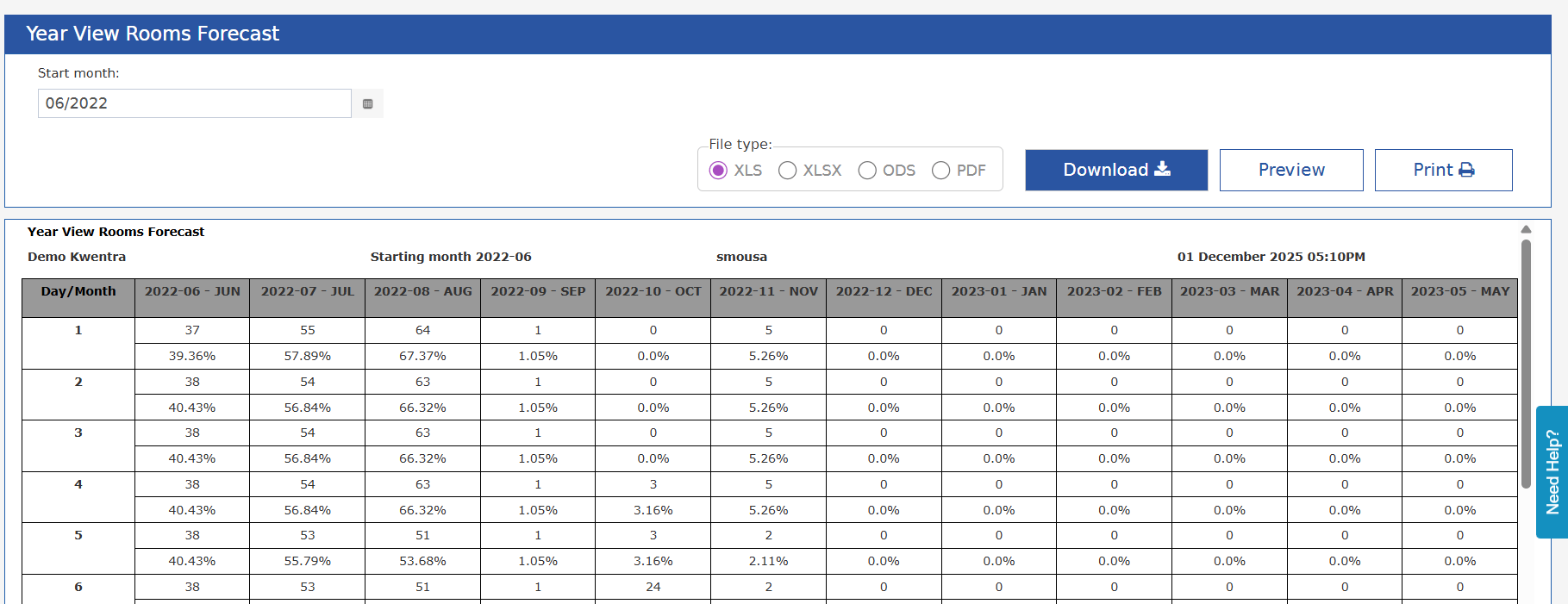Select the 2022-12 - DEC column header
This screenshot has height=604, width=1568.
point(884,298)
